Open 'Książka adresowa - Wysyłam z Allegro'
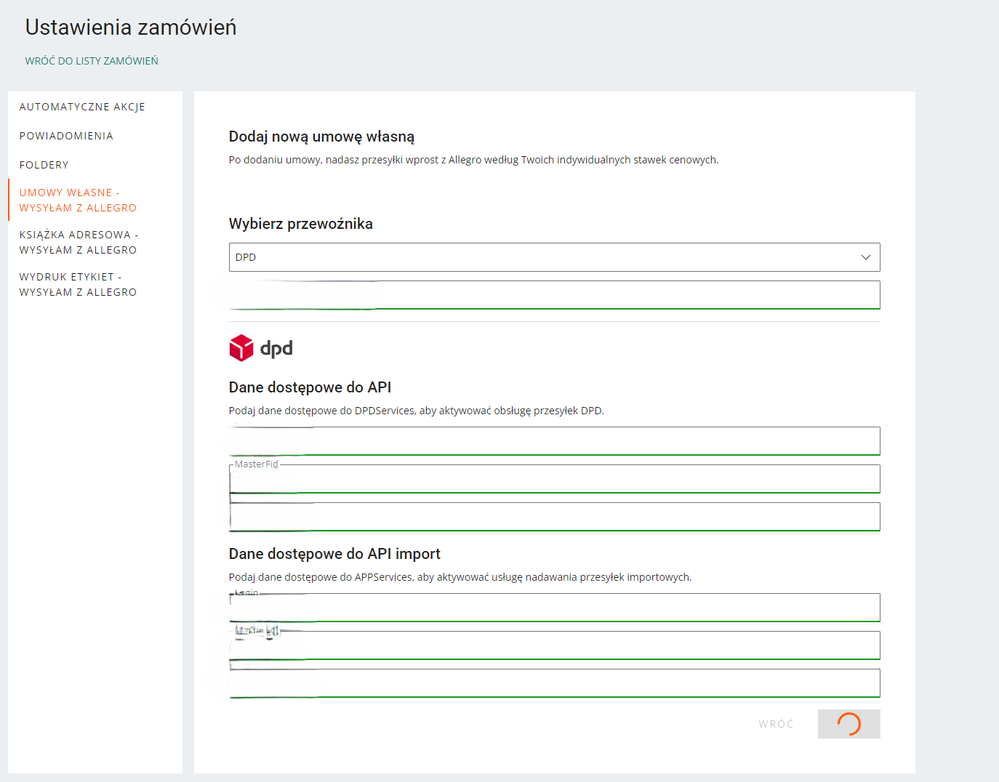 click(78, 242)
